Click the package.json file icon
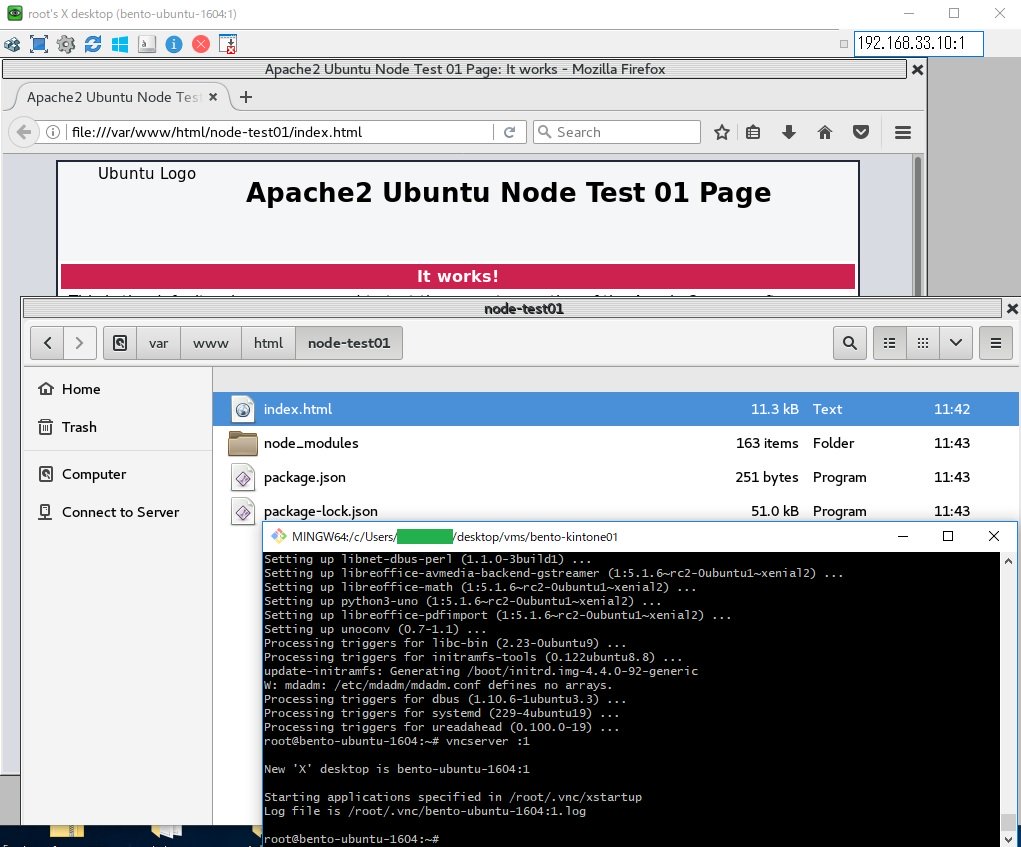The width and height of the screenshot is (1021, 847). pyautogui.click(x=243, y=477)
